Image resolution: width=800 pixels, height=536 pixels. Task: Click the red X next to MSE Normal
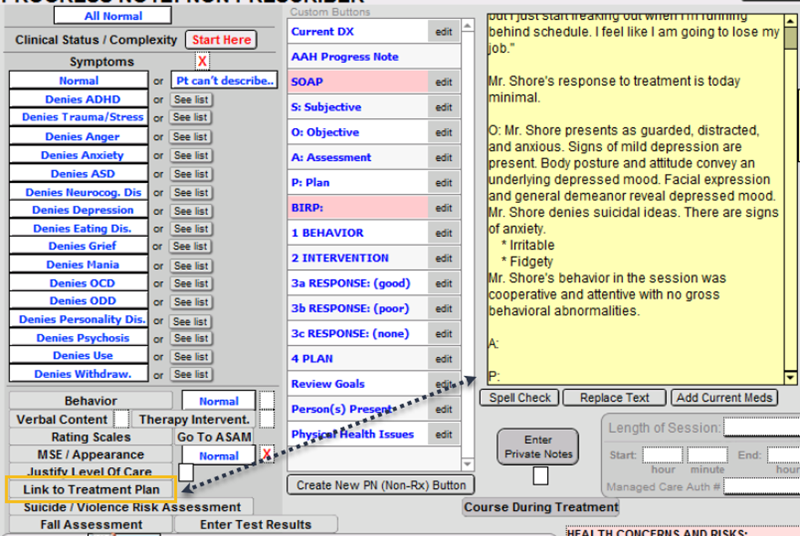click(x=267, y=455)
